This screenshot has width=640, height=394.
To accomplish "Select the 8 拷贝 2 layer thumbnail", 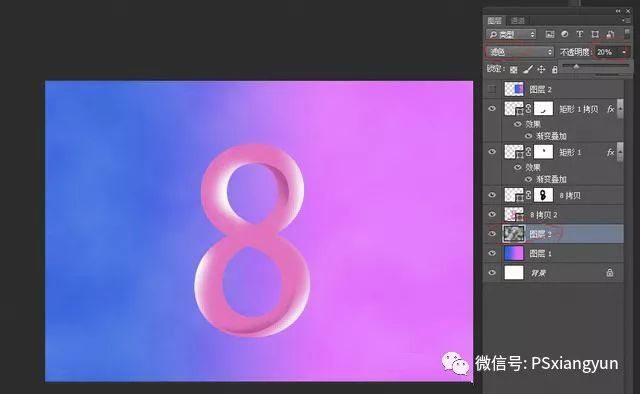I will (514, 214).
